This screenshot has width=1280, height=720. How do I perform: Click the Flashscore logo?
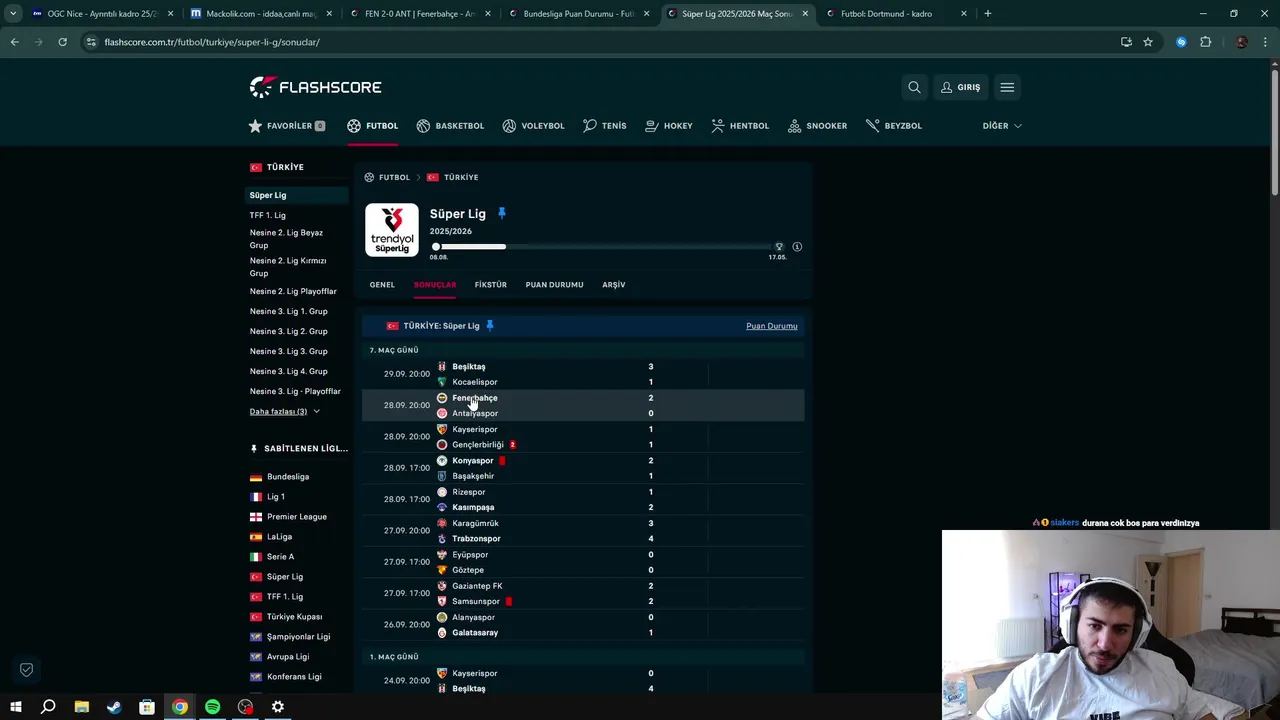click(x=315, y=87)
